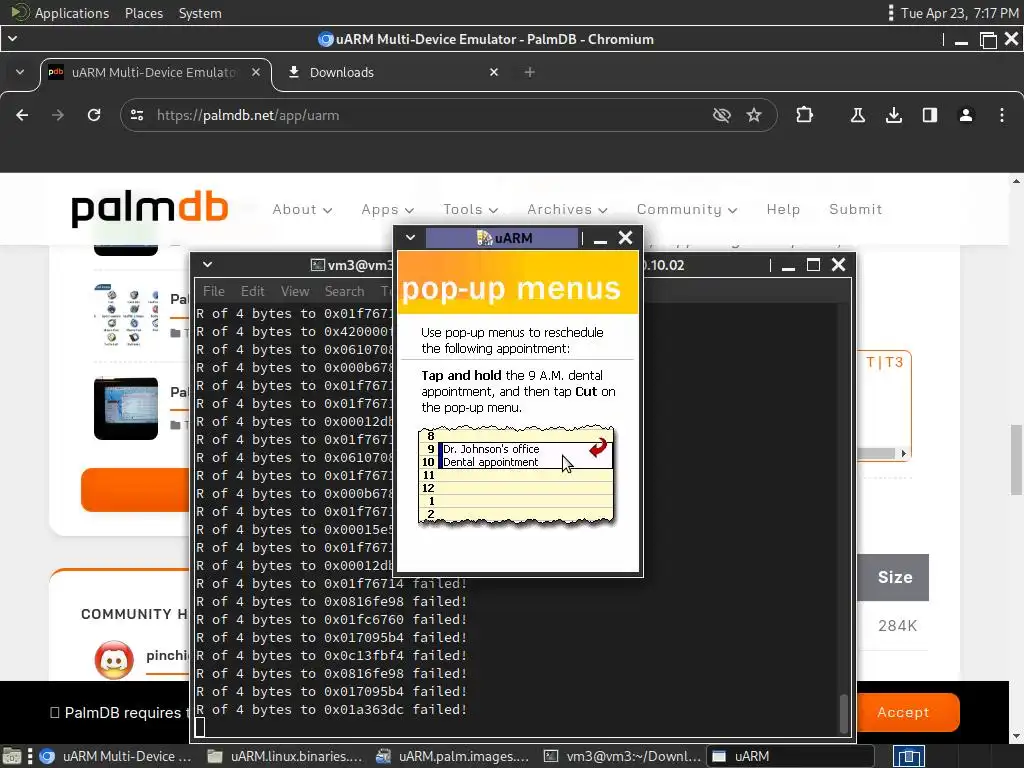Close the uARM Multi-Device Emulator tab
This screenshot has height=768, width=1024.
(x=256, y=72)
